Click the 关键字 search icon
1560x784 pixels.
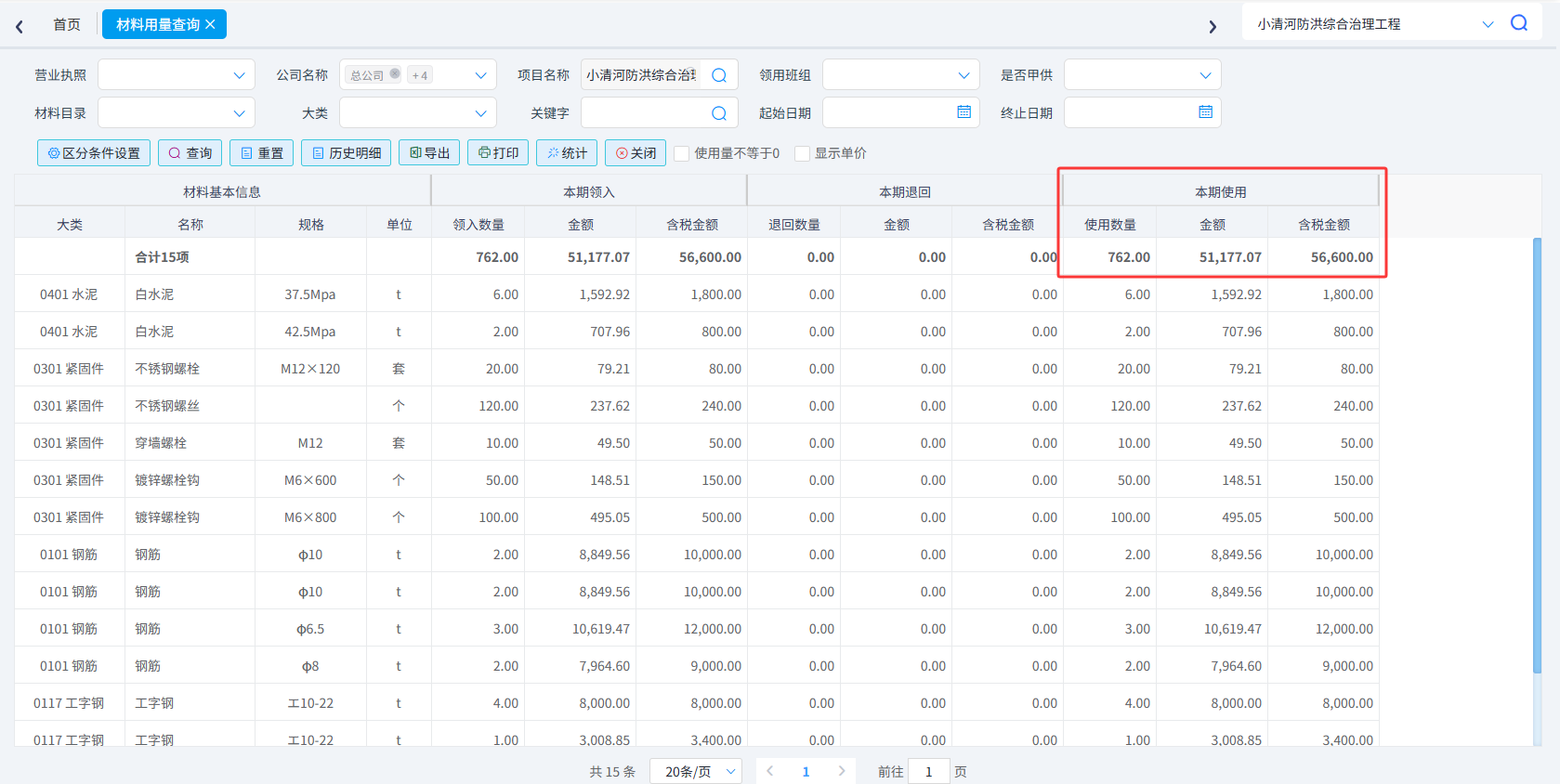tap(719, 113)
